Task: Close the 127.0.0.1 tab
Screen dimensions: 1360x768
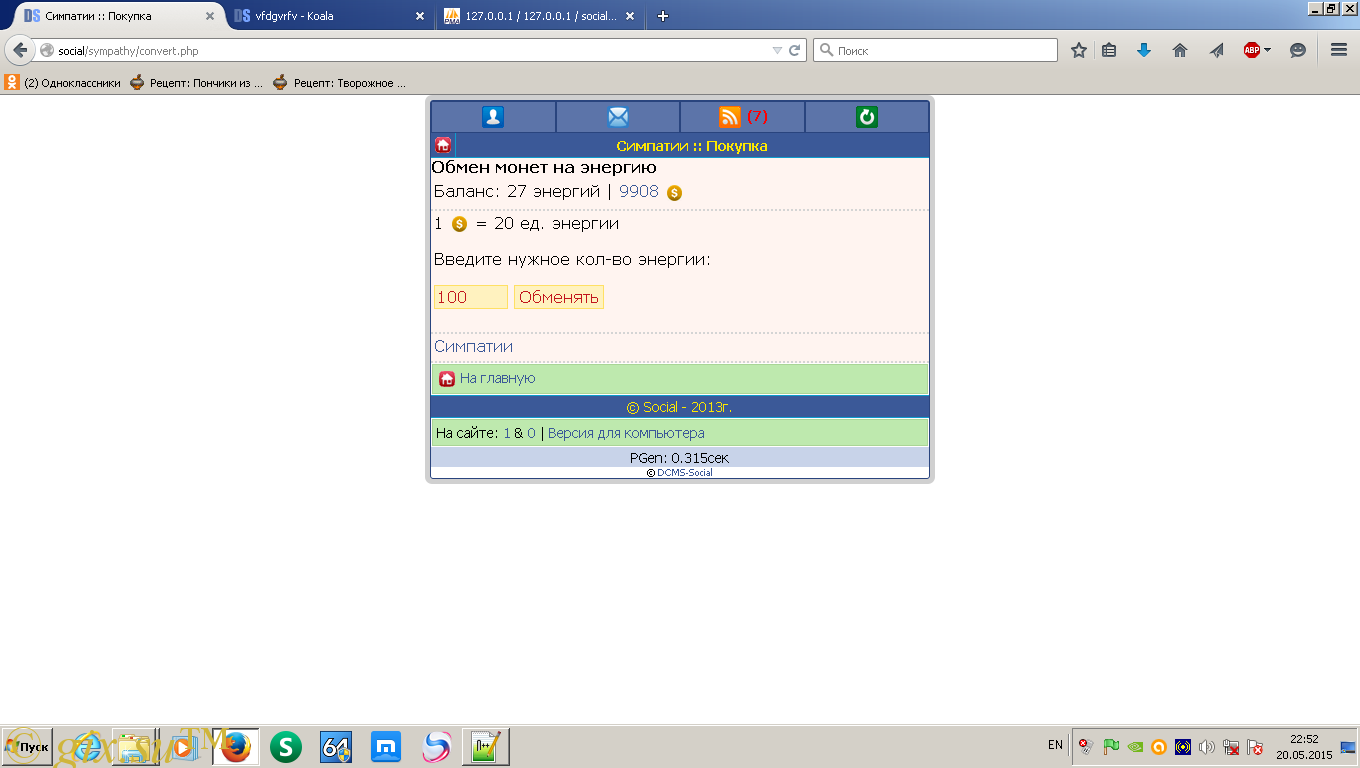Action: [x=631, y=16]
